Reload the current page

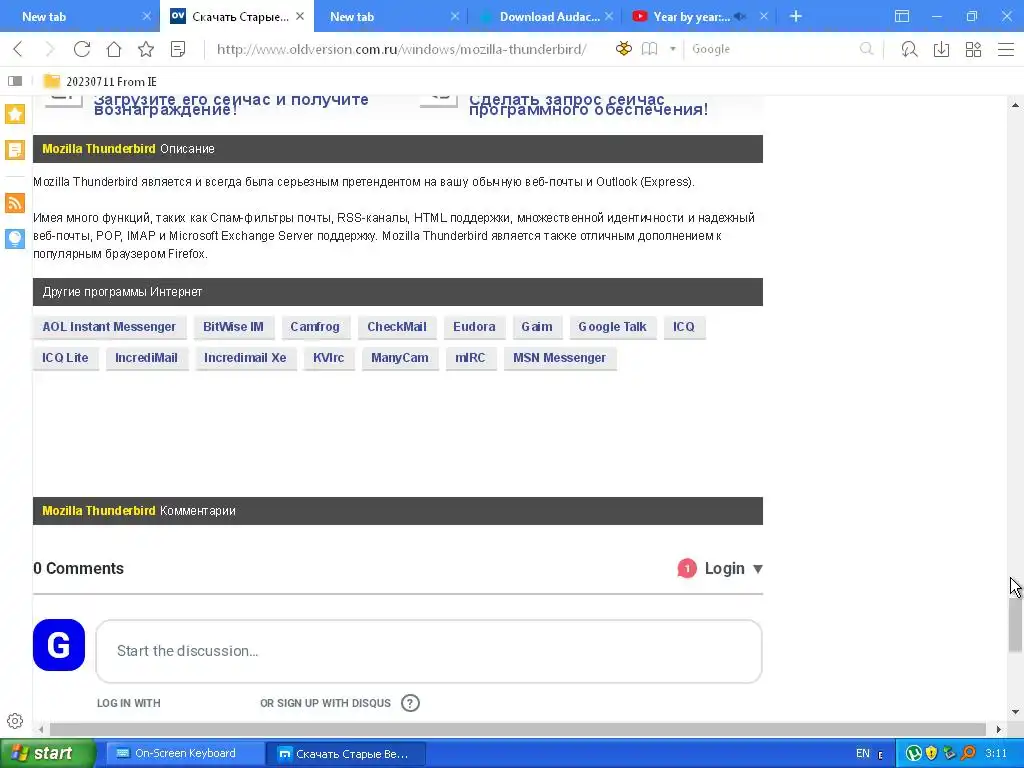(x=82, y=49)
